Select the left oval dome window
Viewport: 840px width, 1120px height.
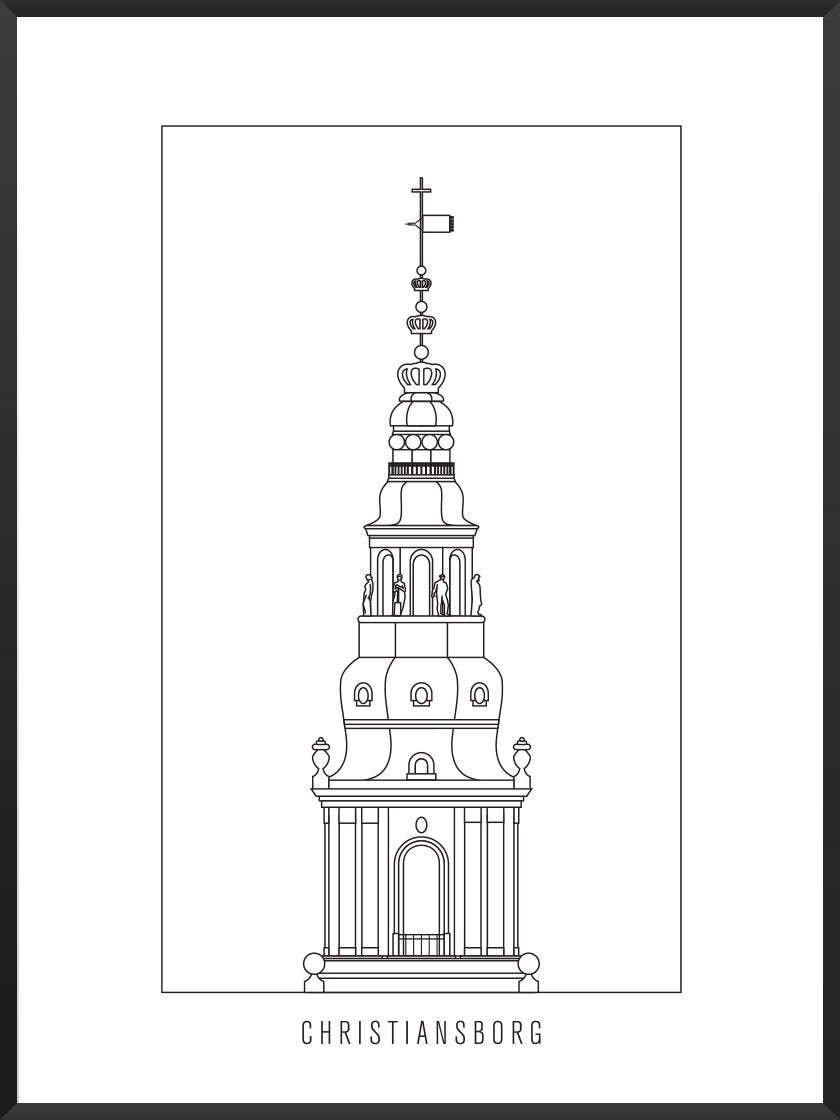363,694
